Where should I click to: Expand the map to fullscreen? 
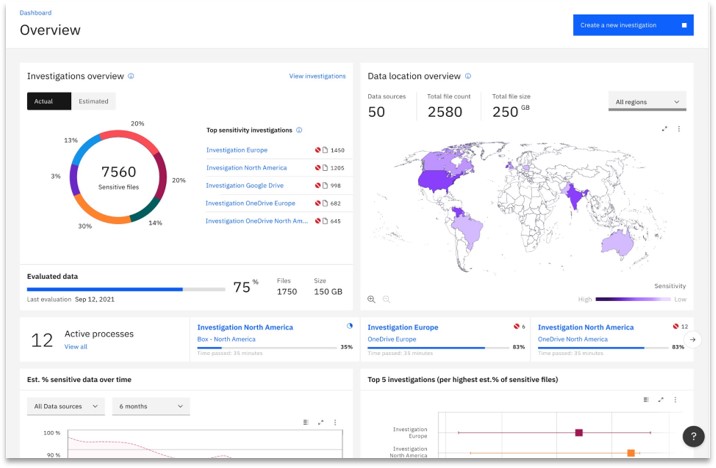[x=665, y=128]
